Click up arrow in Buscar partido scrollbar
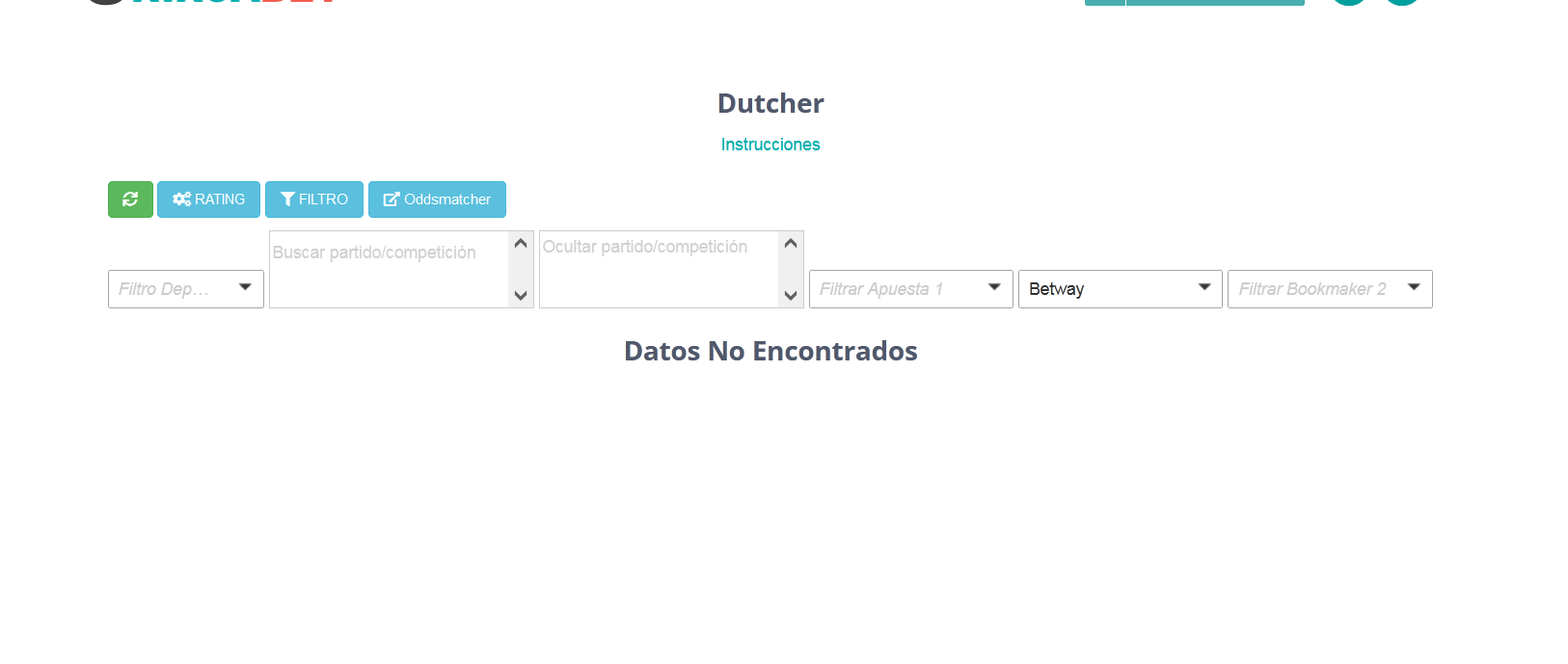 (x=521, y=243)
